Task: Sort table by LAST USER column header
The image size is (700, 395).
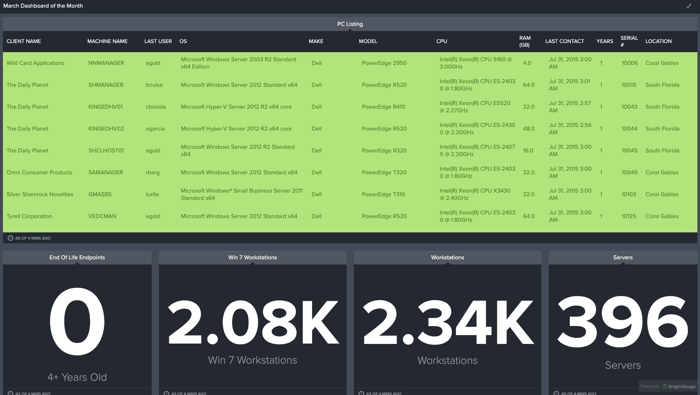Action: click(158, 41)
